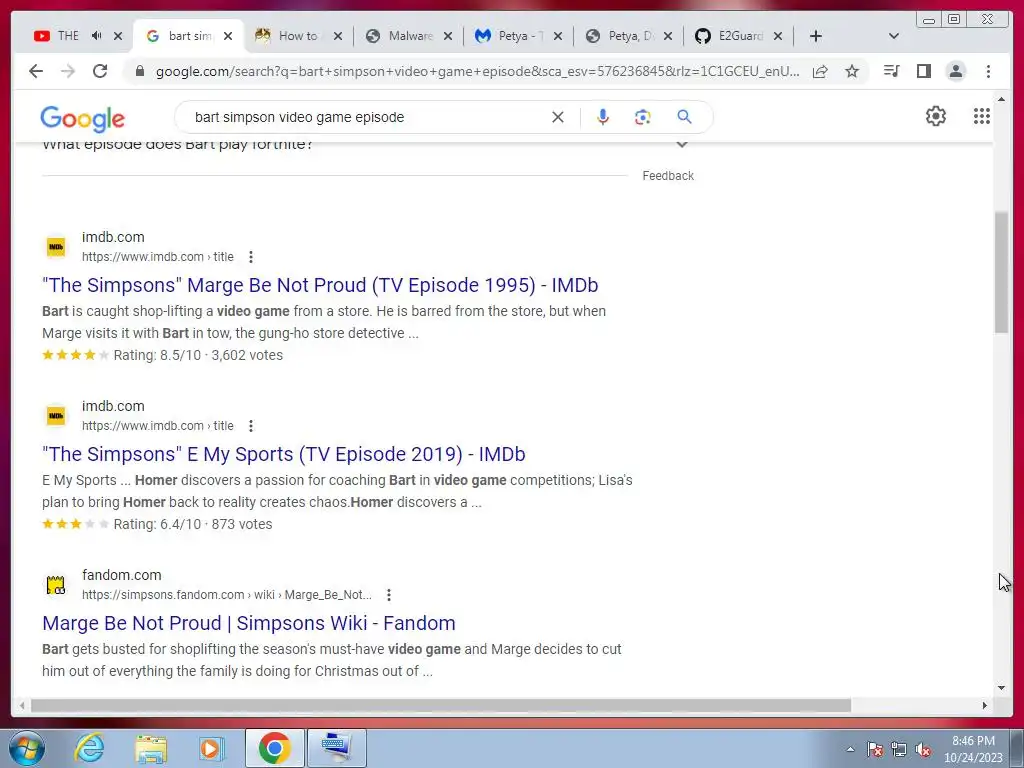This screenshot has height=768, width=1024.
Task: Click the scroll-left arrow
Action: click(22, 705)
